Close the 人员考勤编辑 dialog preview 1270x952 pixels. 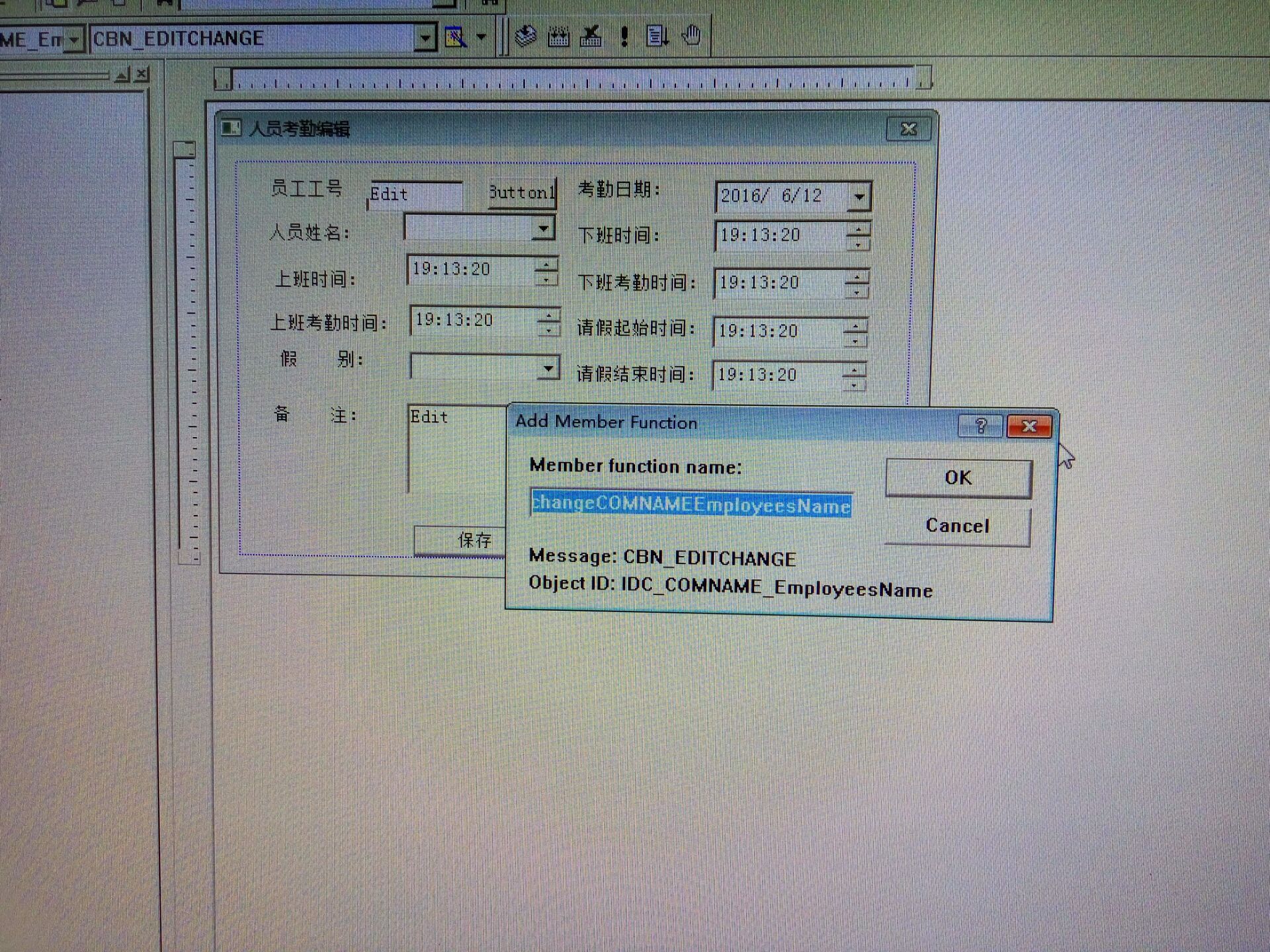tap(908, 129)
